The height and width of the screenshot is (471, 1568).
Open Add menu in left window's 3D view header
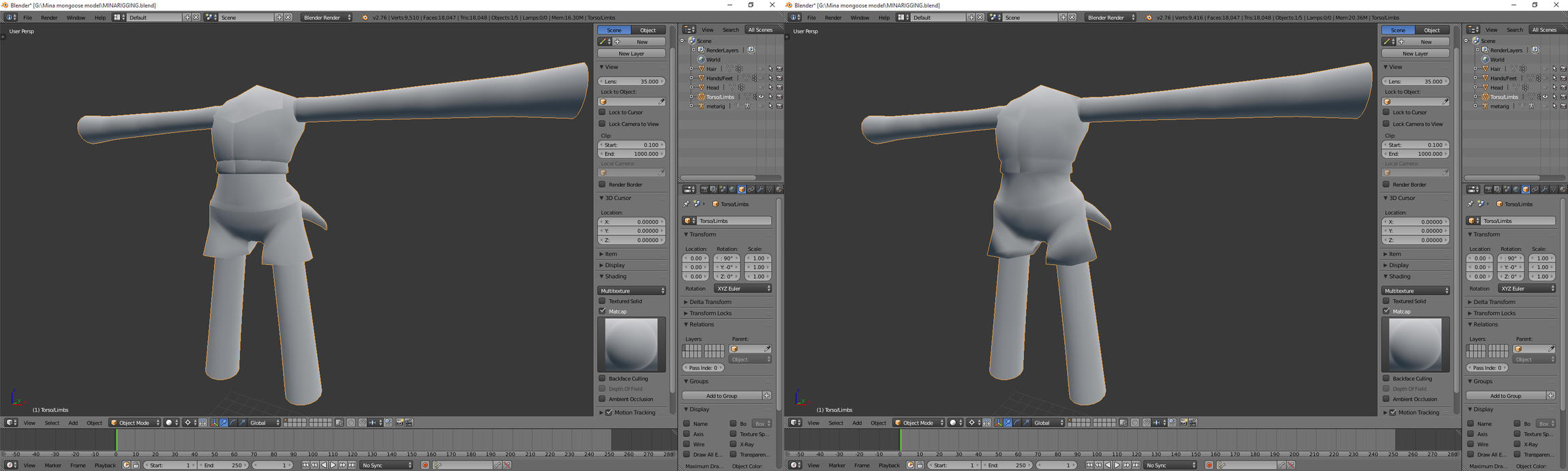73,423
